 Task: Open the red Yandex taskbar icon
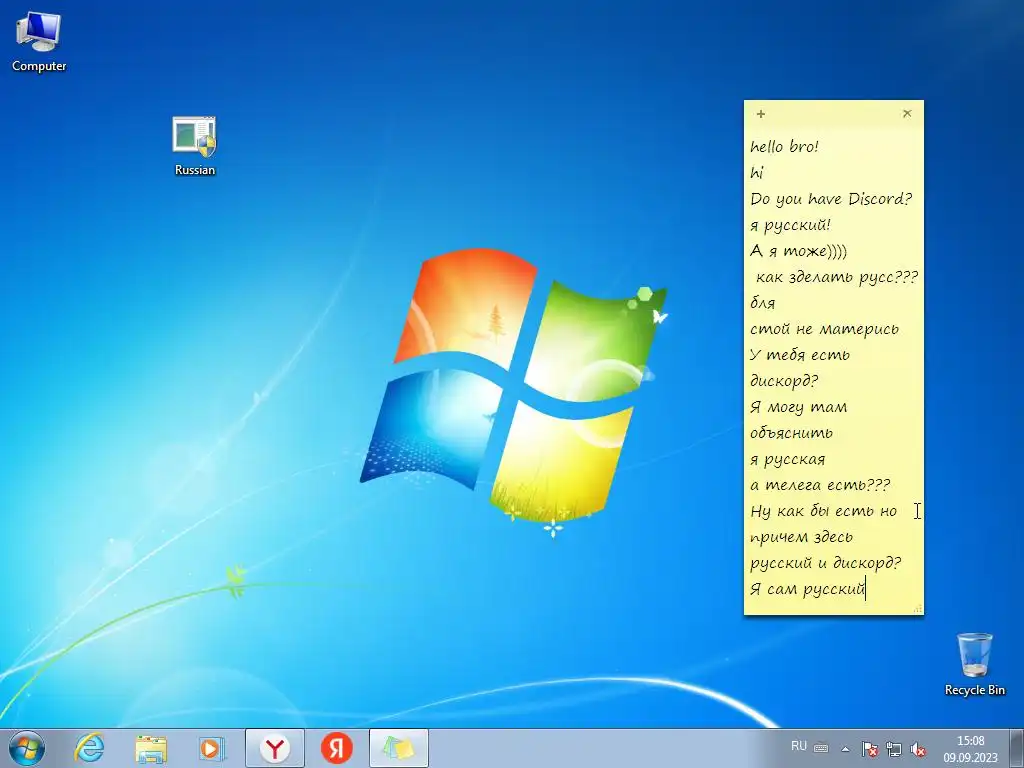point(336,748)
